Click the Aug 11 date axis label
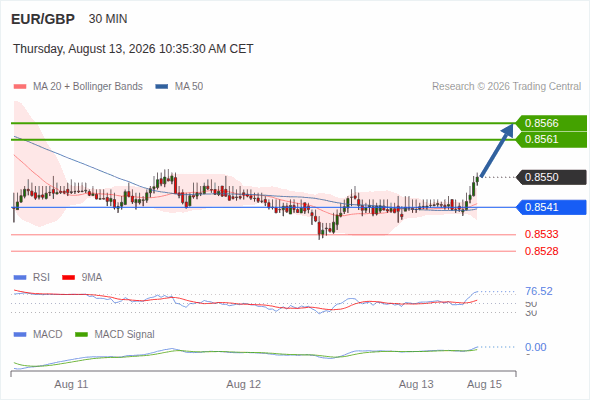590x400 pixels. tap(71, 384)
